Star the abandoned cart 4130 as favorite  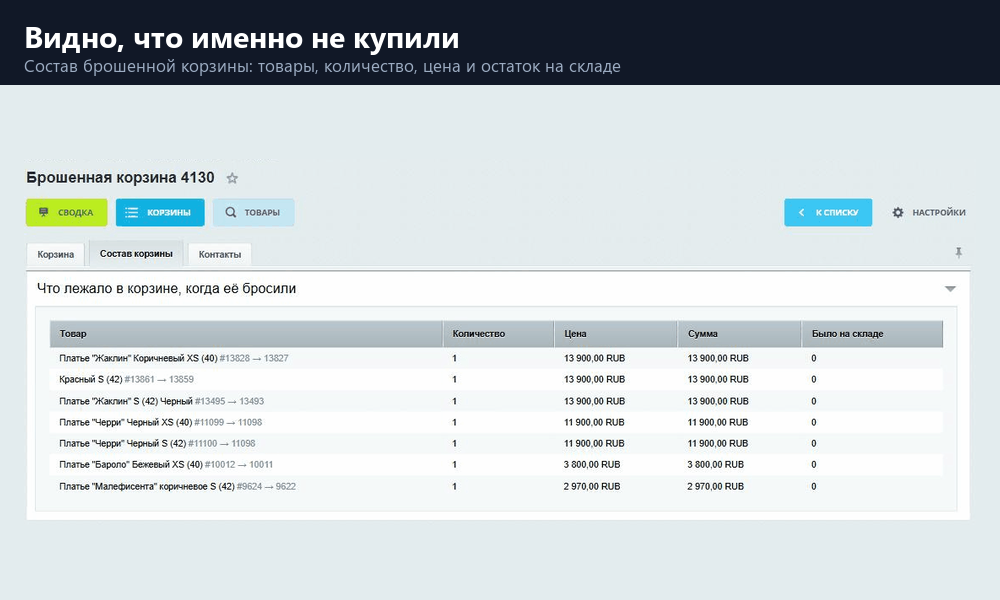(232, 179)
